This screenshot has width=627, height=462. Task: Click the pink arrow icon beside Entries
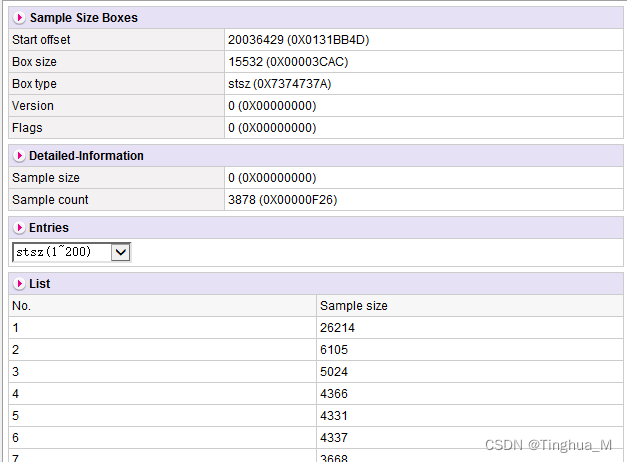pyautogui.click(x=19, y=228)
